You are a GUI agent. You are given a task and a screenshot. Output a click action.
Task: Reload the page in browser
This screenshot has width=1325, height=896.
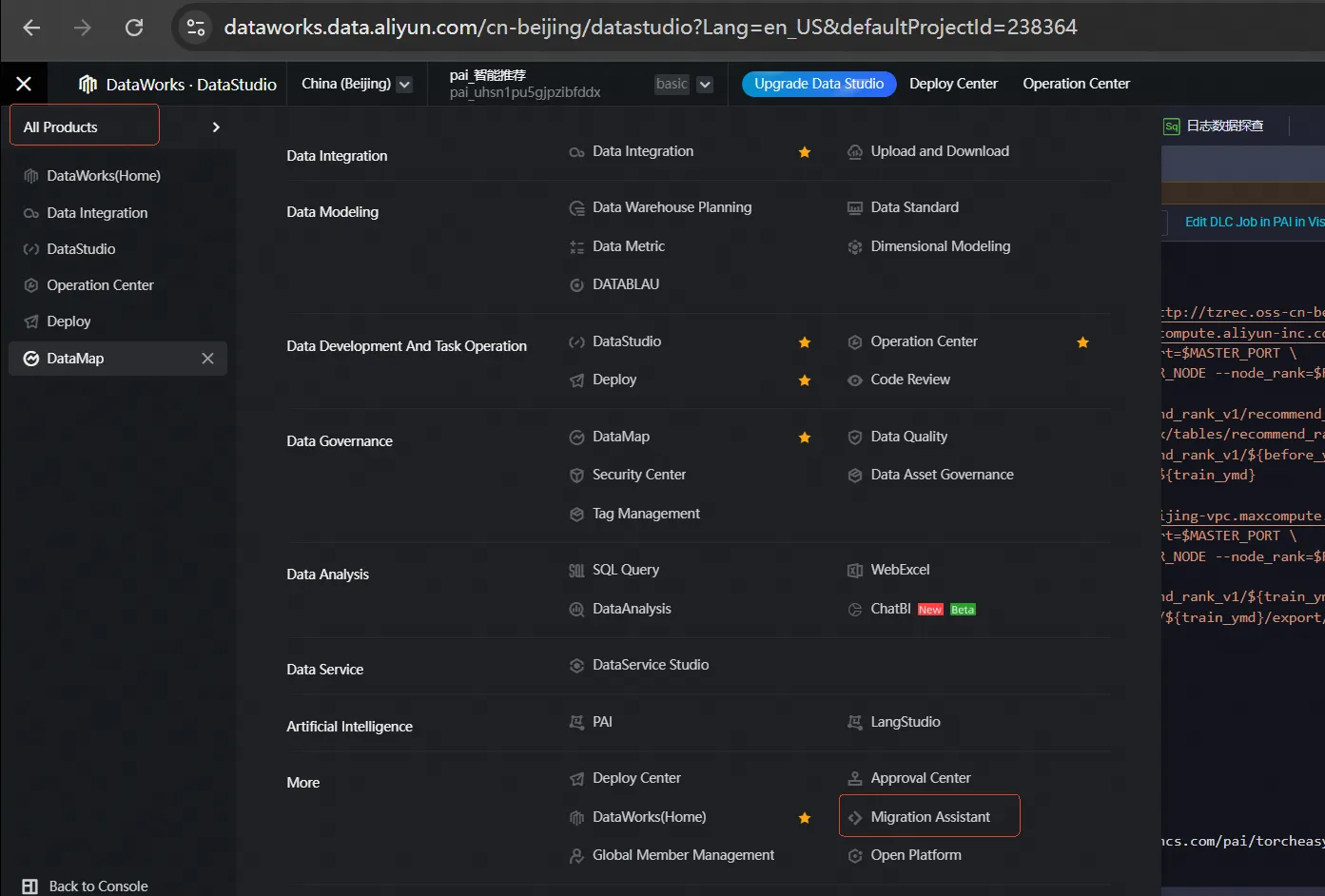pos(134,28)
